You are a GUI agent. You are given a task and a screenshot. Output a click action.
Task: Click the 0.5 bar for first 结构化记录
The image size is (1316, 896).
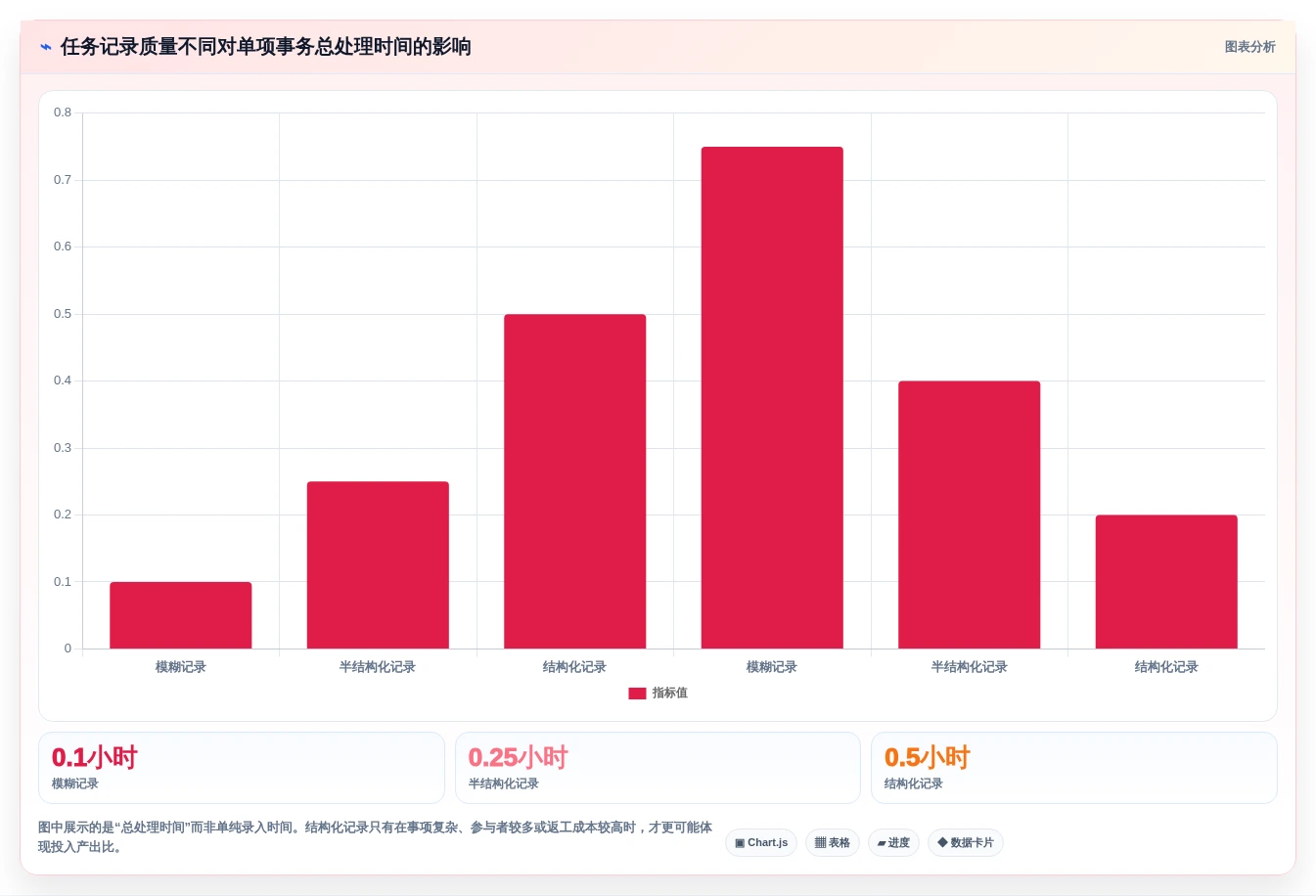coord(575,481)
